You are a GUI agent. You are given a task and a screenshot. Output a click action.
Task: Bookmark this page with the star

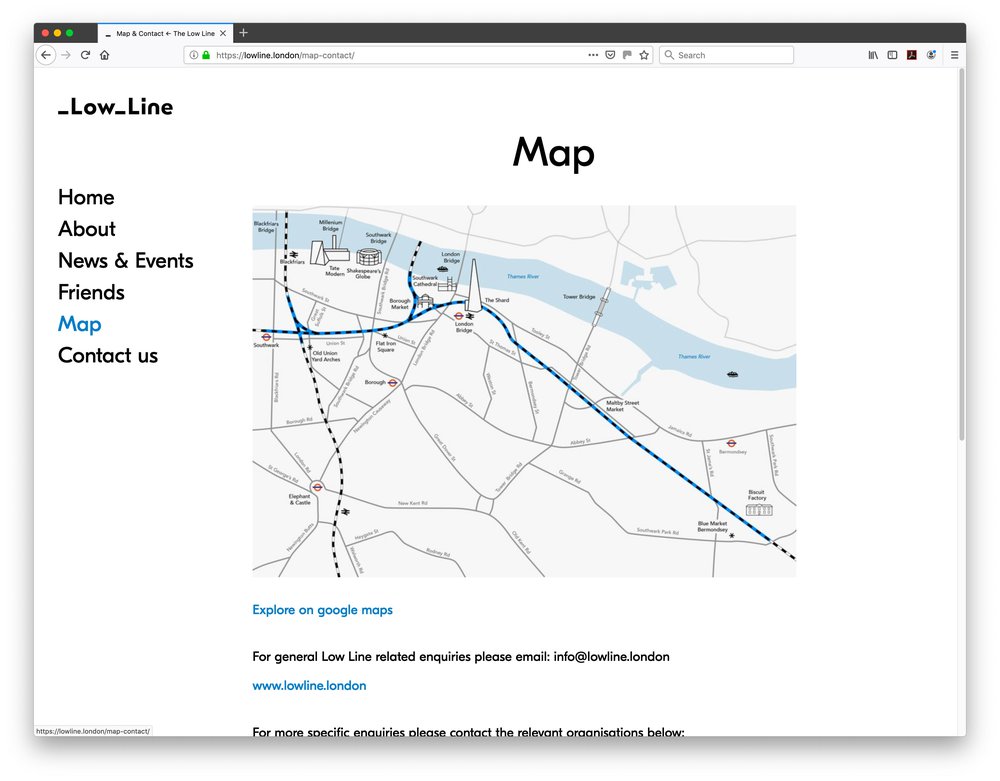[x=644, y=55]
